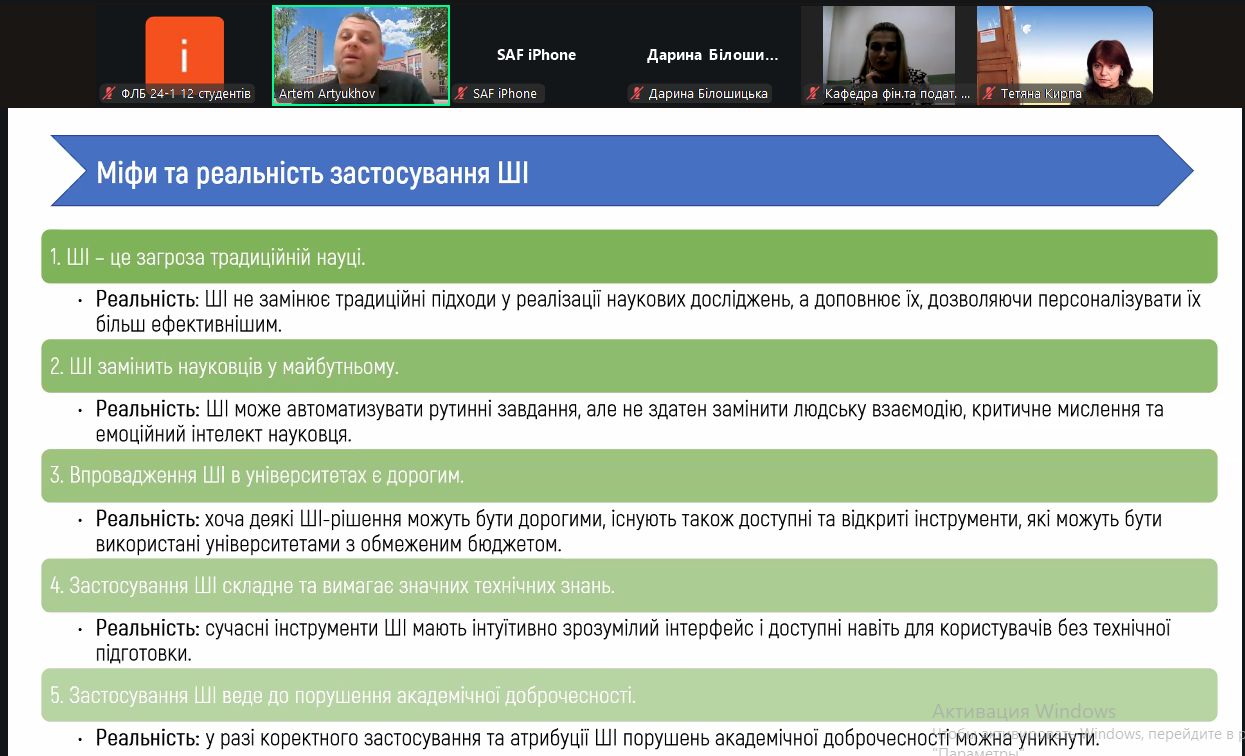The width and height of the screenshot is (1245, 756).
Task: Click the 'Активация Windows' watermark text
Action: click(x=1023, y=711)
